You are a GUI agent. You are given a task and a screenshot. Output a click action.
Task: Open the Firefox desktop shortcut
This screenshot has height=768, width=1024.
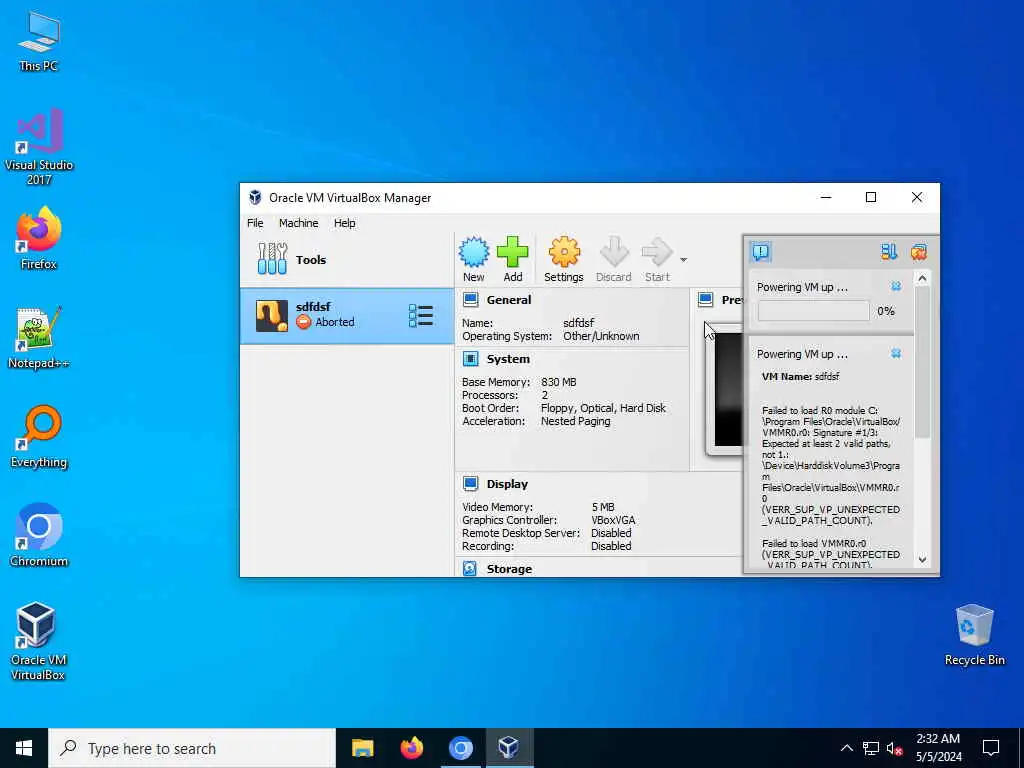point(39,238)
